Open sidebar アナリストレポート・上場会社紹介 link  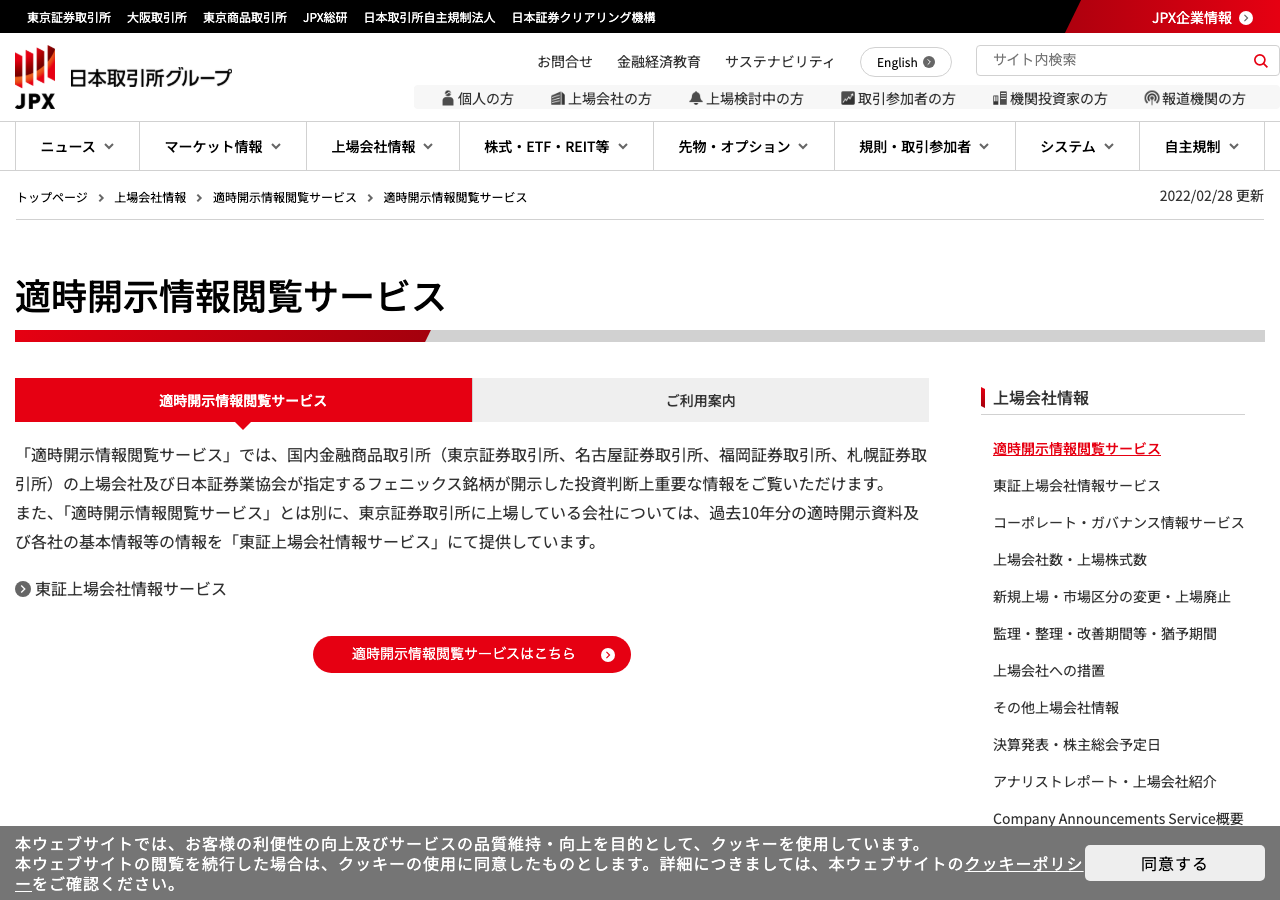[1105, 781]
